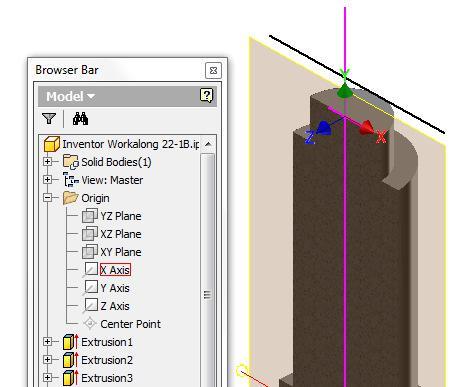Click the Y Axis icon
464x387 pixels.
coord(90,288)
